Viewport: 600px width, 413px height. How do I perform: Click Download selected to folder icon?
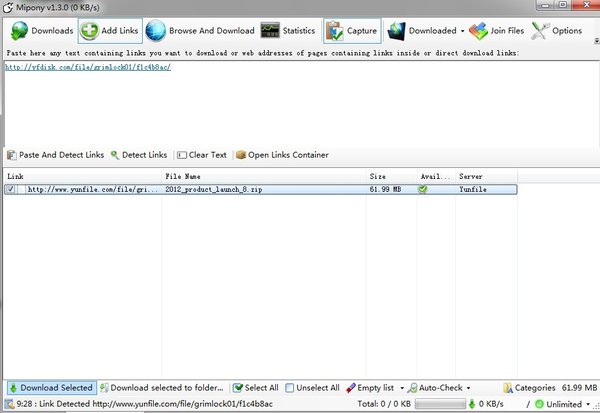point(104,388)
